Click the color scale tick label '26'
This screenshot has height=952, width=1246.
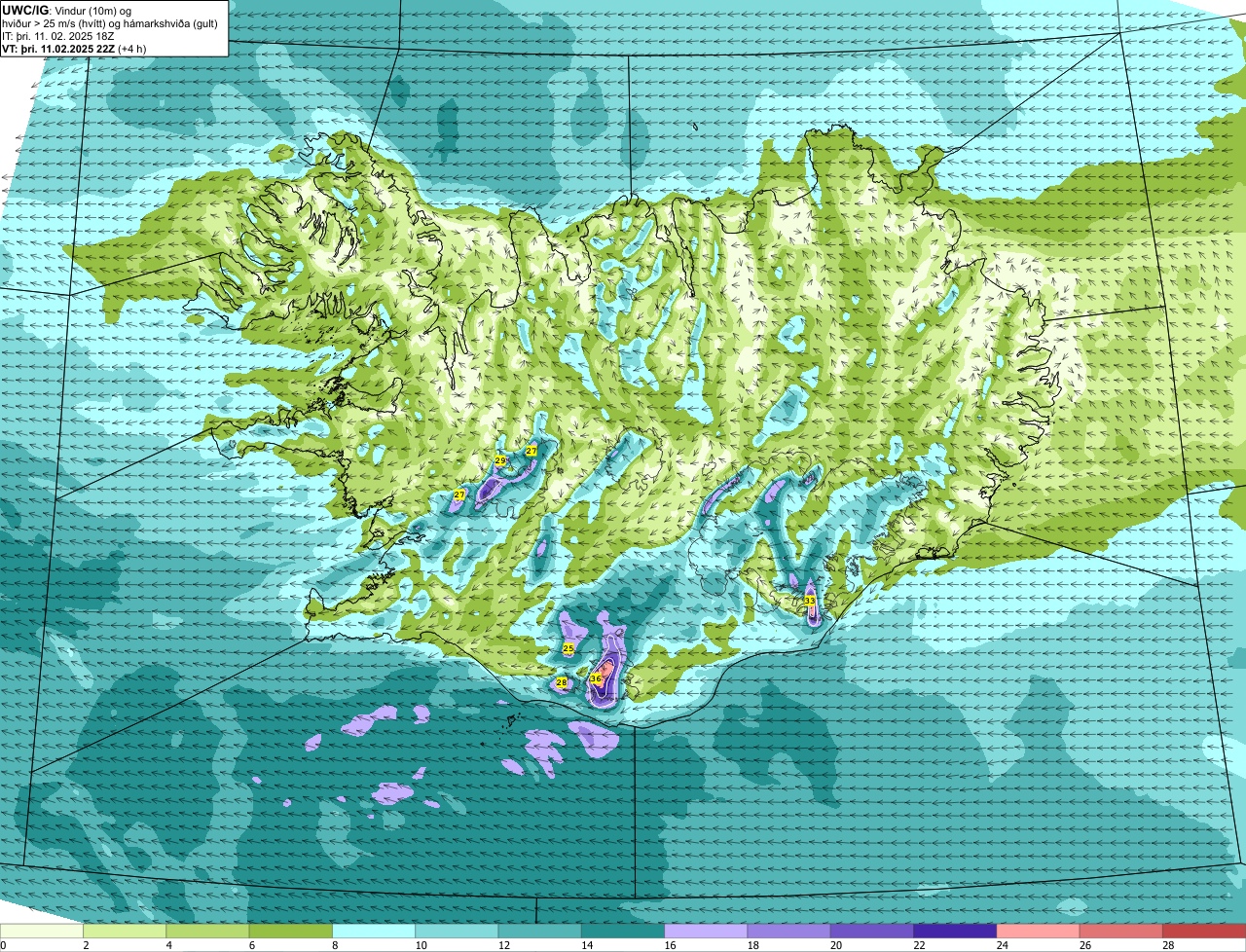1085,945
